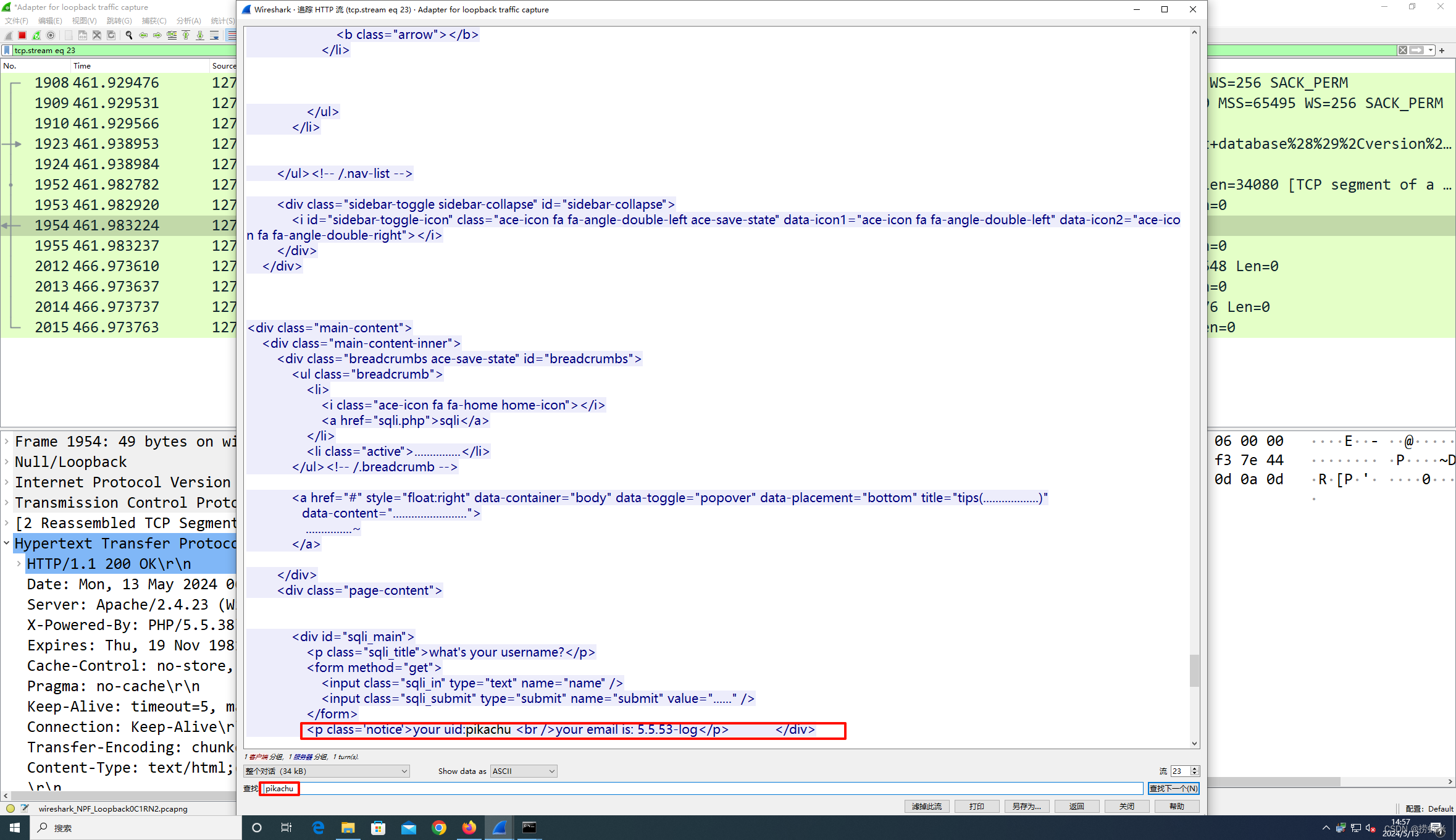Open File Explorer from the taskbar
This screenshot has width=1456, height=840.
pos(348,828)
